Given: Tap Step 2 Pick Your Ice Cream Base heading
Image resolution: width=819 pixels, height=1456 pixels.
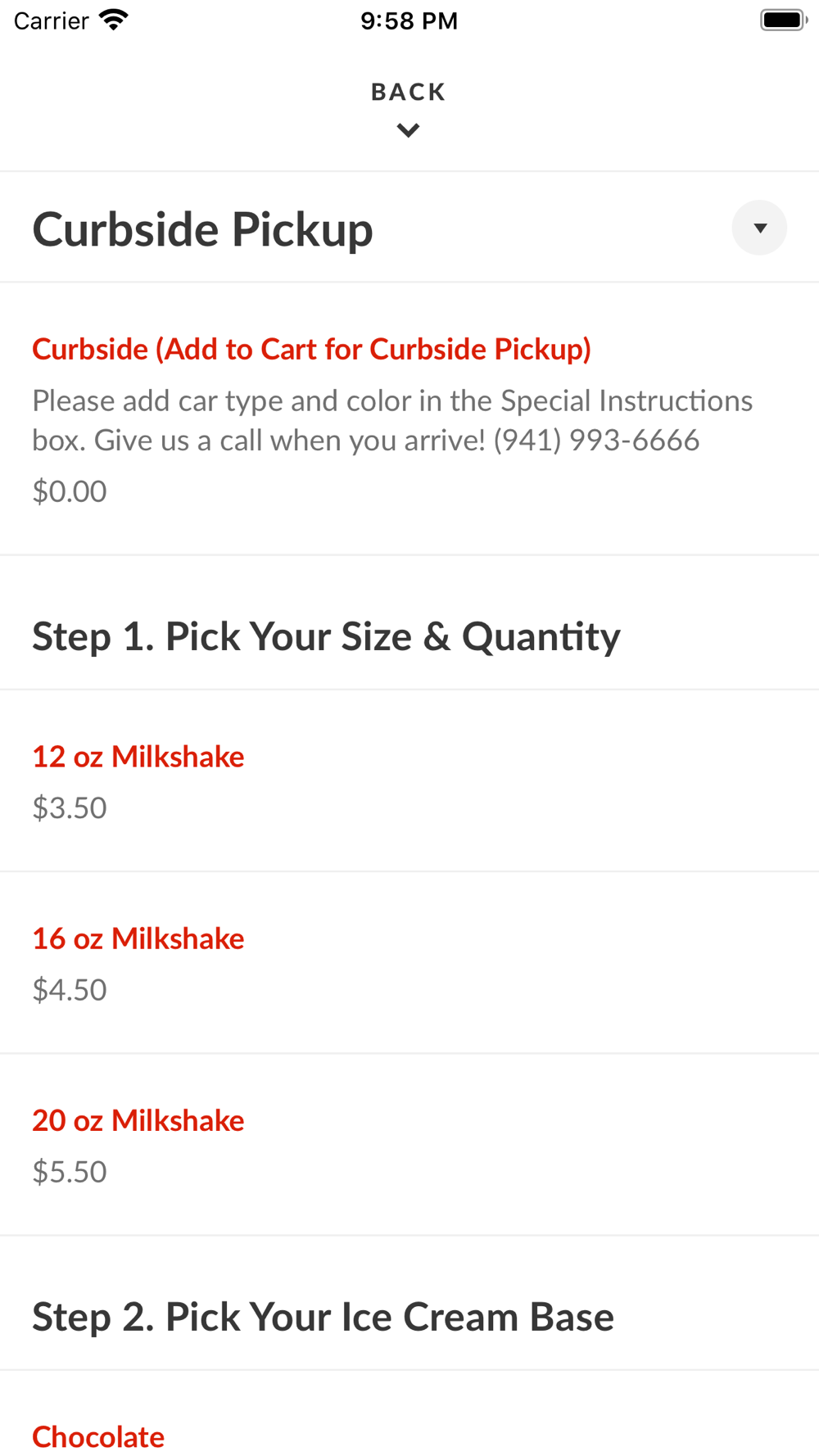Looking at the screenshot, I should [323, 1317].
